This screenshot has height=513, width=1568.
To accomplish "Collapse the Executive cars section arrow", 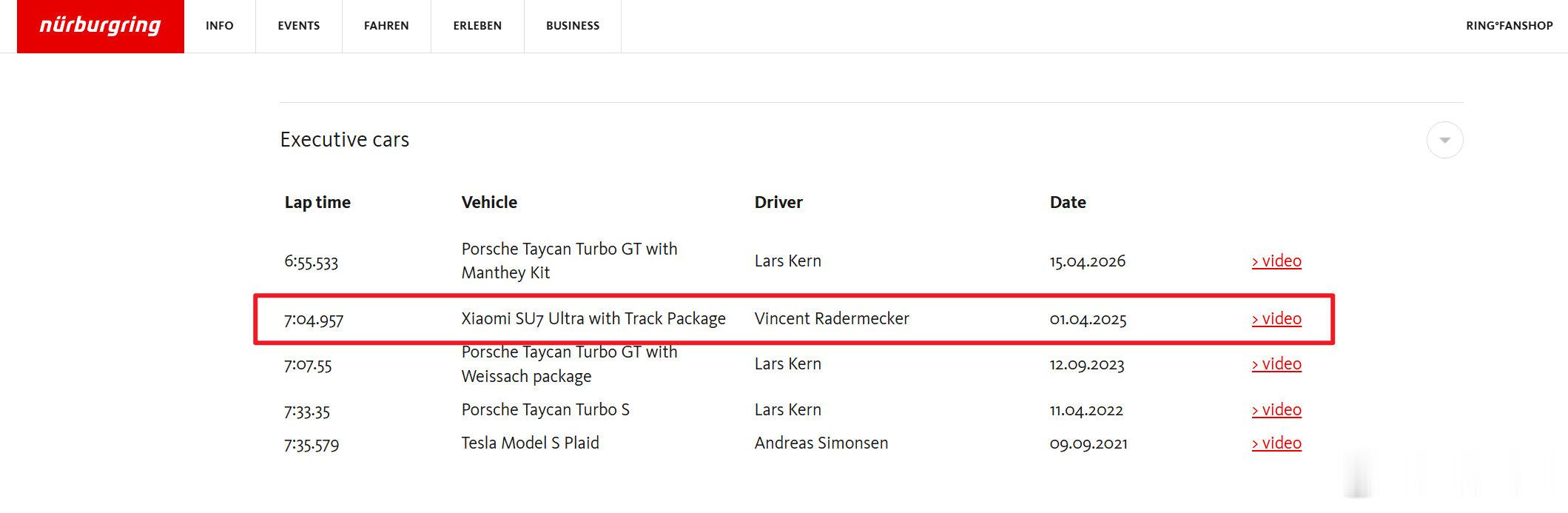I will click(1444, 140).
